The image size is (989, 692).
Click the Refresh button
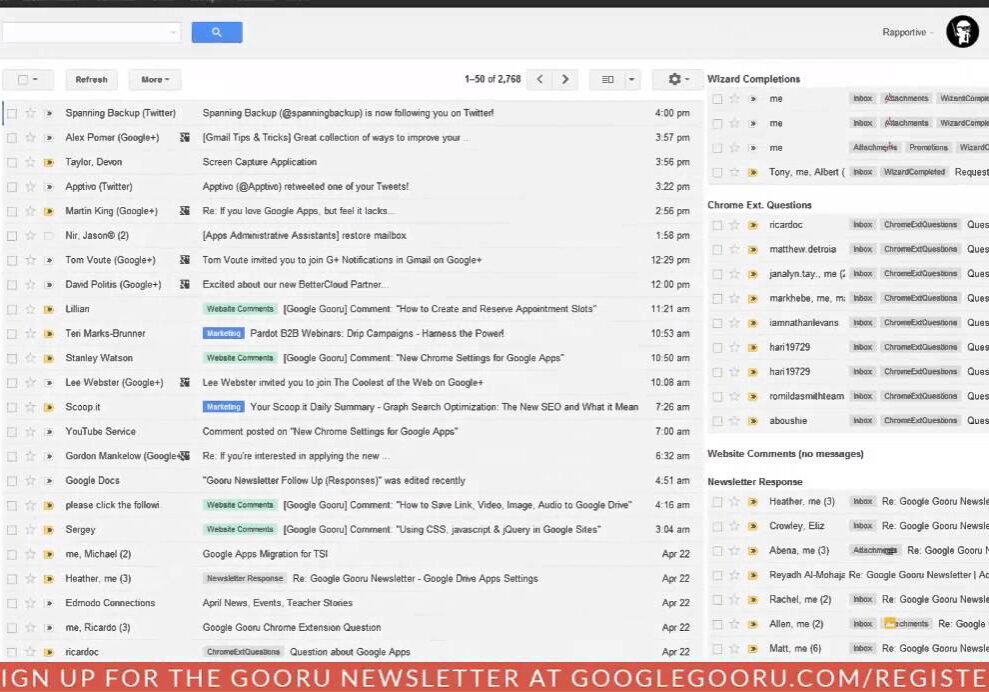point(91,79)
